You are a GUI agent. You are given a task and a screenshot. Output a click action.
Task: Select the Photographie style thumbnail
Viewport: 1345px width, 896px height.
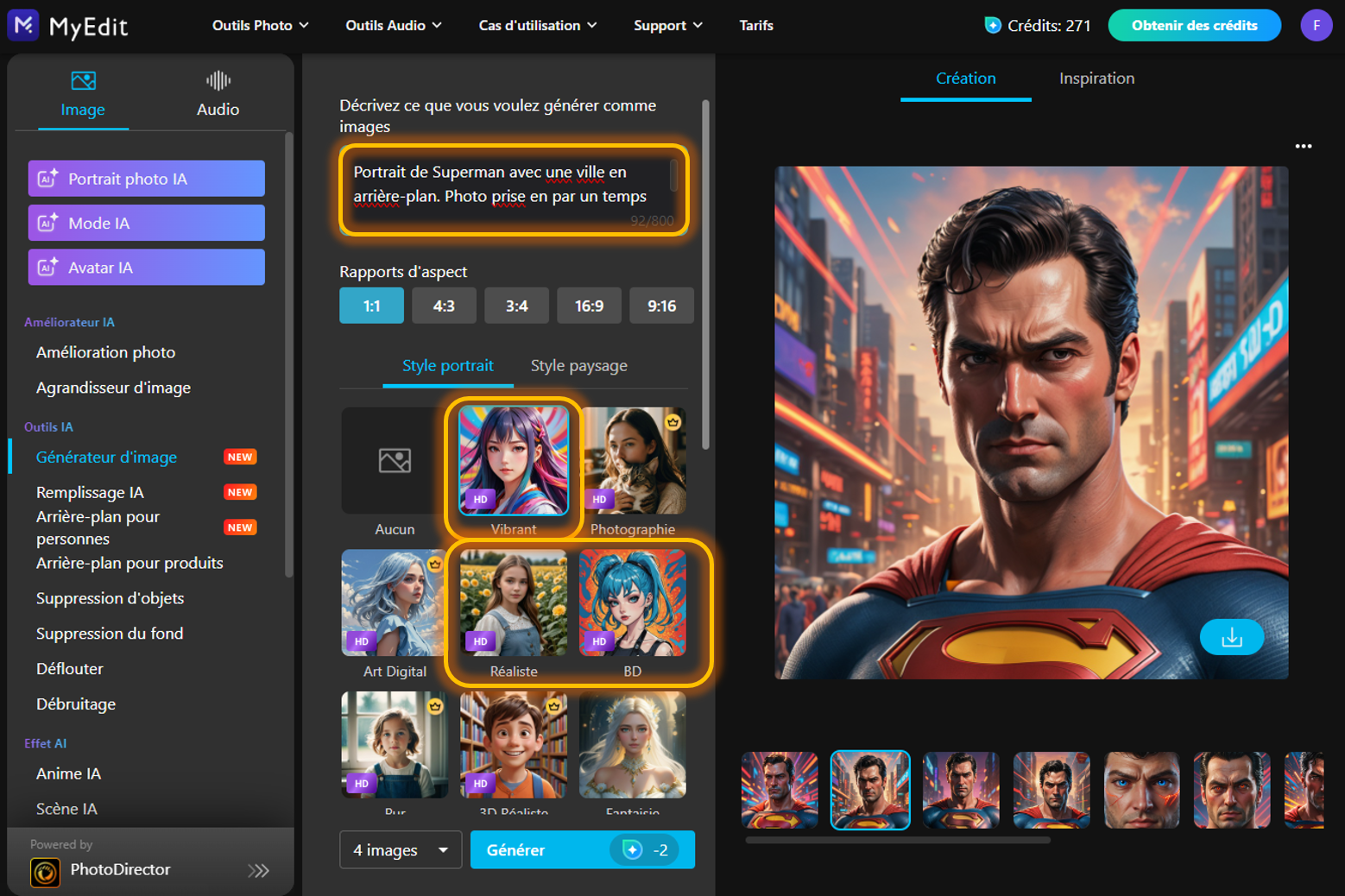pyautogui.click(x=633, y=461)
